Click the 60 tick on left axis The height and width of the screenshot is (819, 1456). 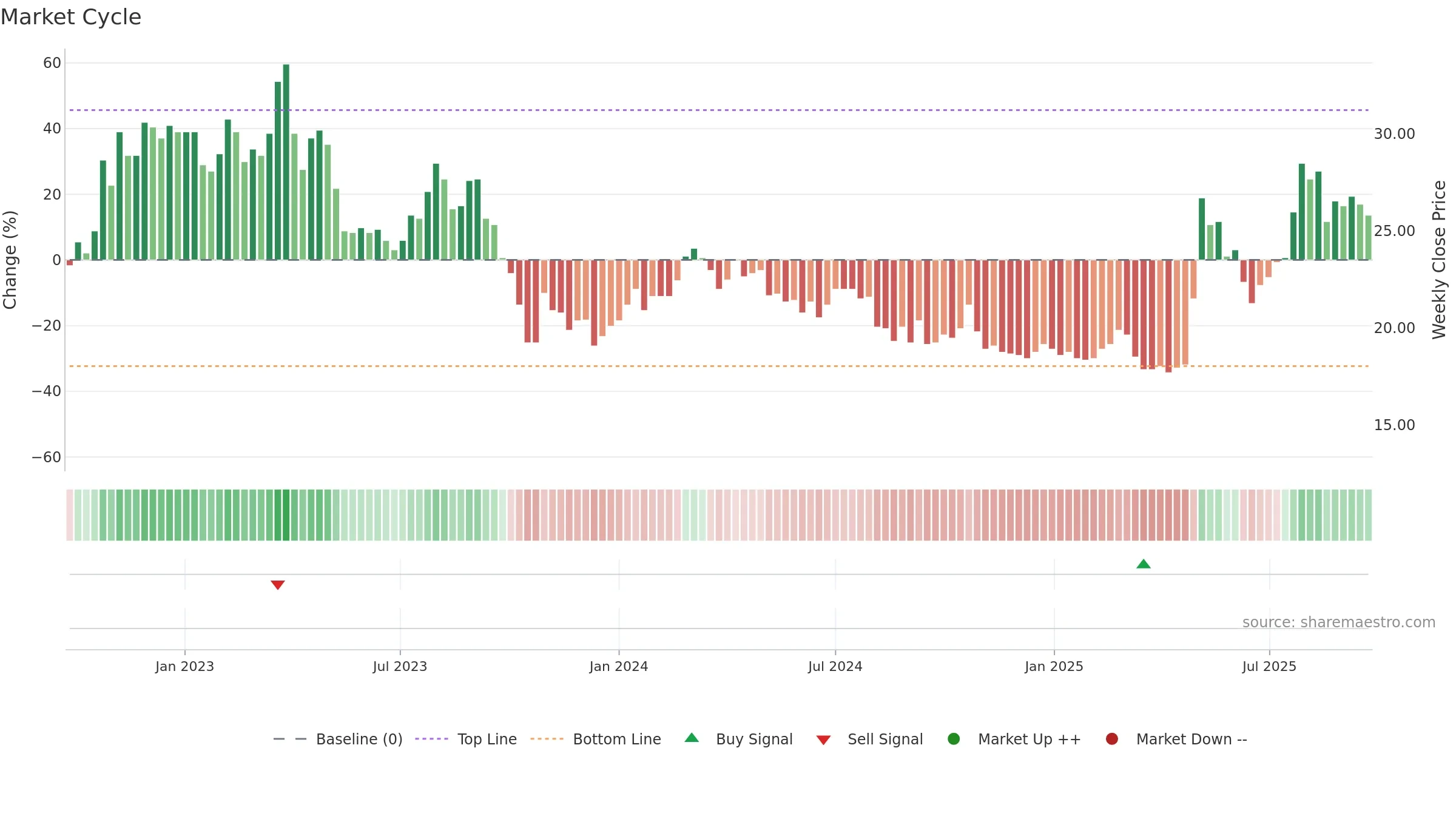pos(52,63)
